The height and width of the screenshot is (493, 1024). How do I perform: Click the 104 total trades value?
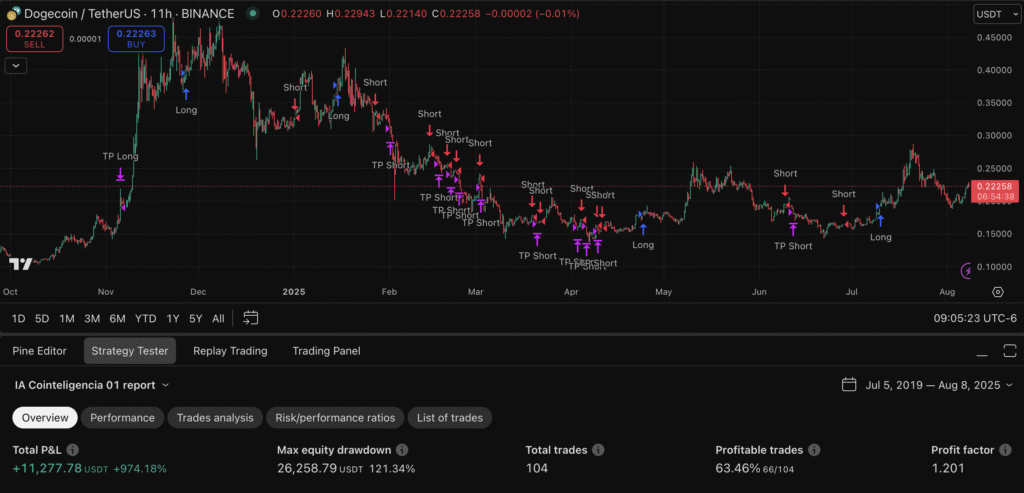[537, 468]
